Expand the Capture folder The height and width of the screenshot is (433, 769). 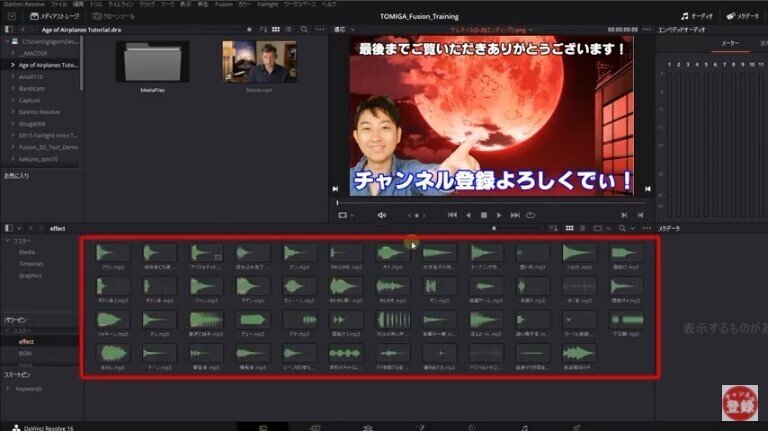tap(12, 100)
